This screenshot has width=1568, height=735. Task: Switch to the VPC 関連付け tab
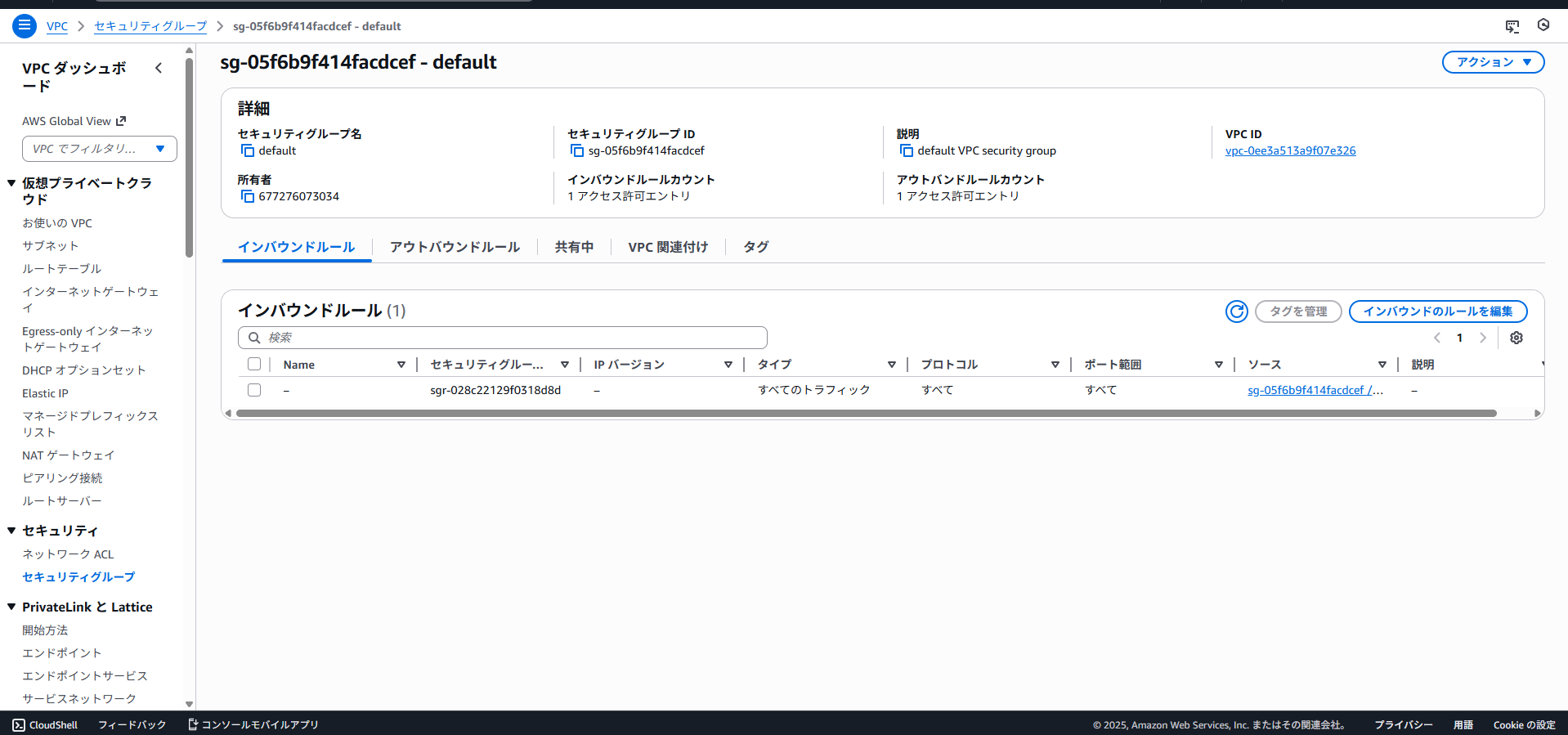coord(668,247)
